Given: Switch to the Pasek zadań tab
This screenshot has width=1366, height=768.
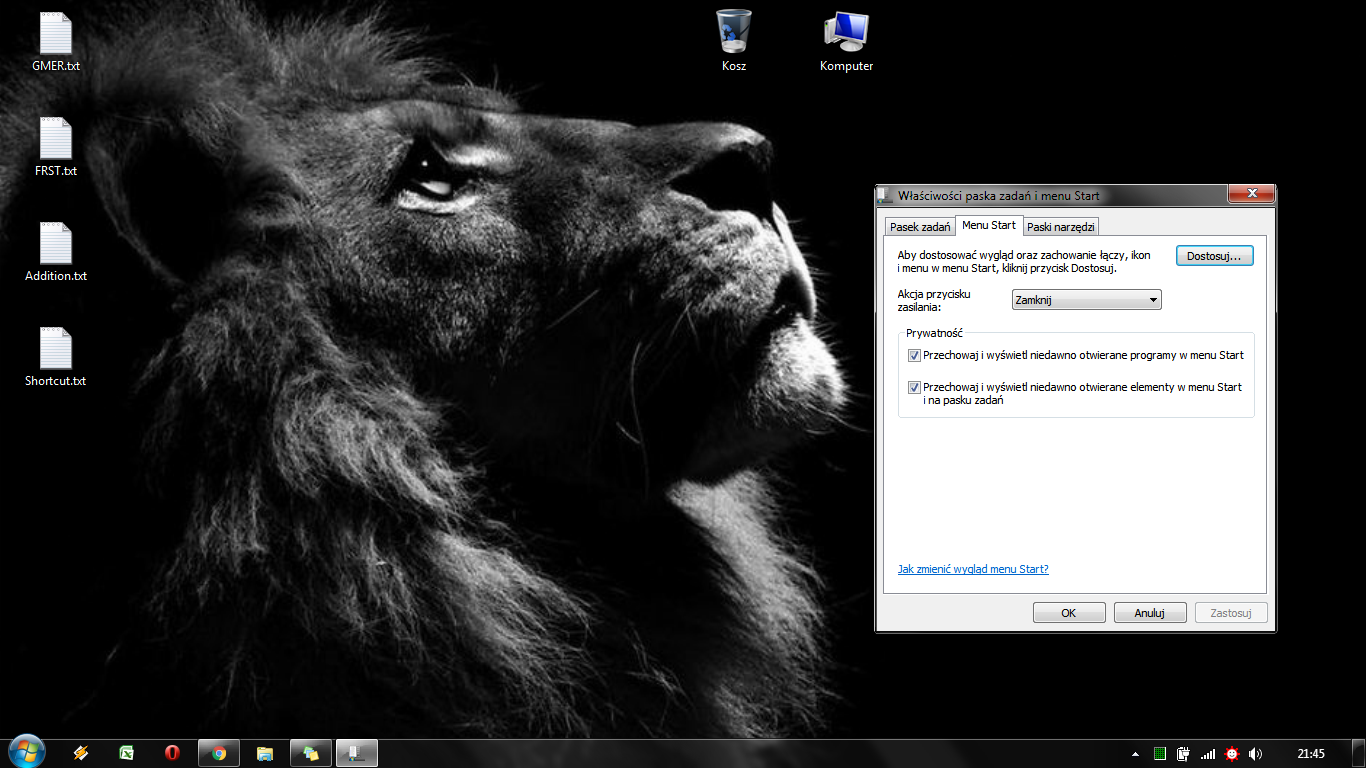Looking at the screenshot, I should tap(920, 227).
